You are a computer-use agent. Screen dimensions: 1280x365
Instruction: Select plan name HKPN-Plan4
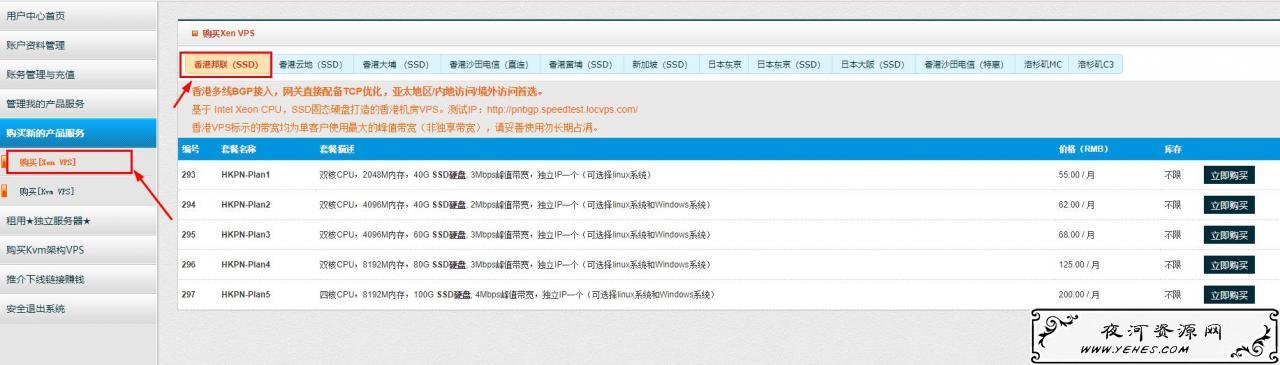pos(246,265)
